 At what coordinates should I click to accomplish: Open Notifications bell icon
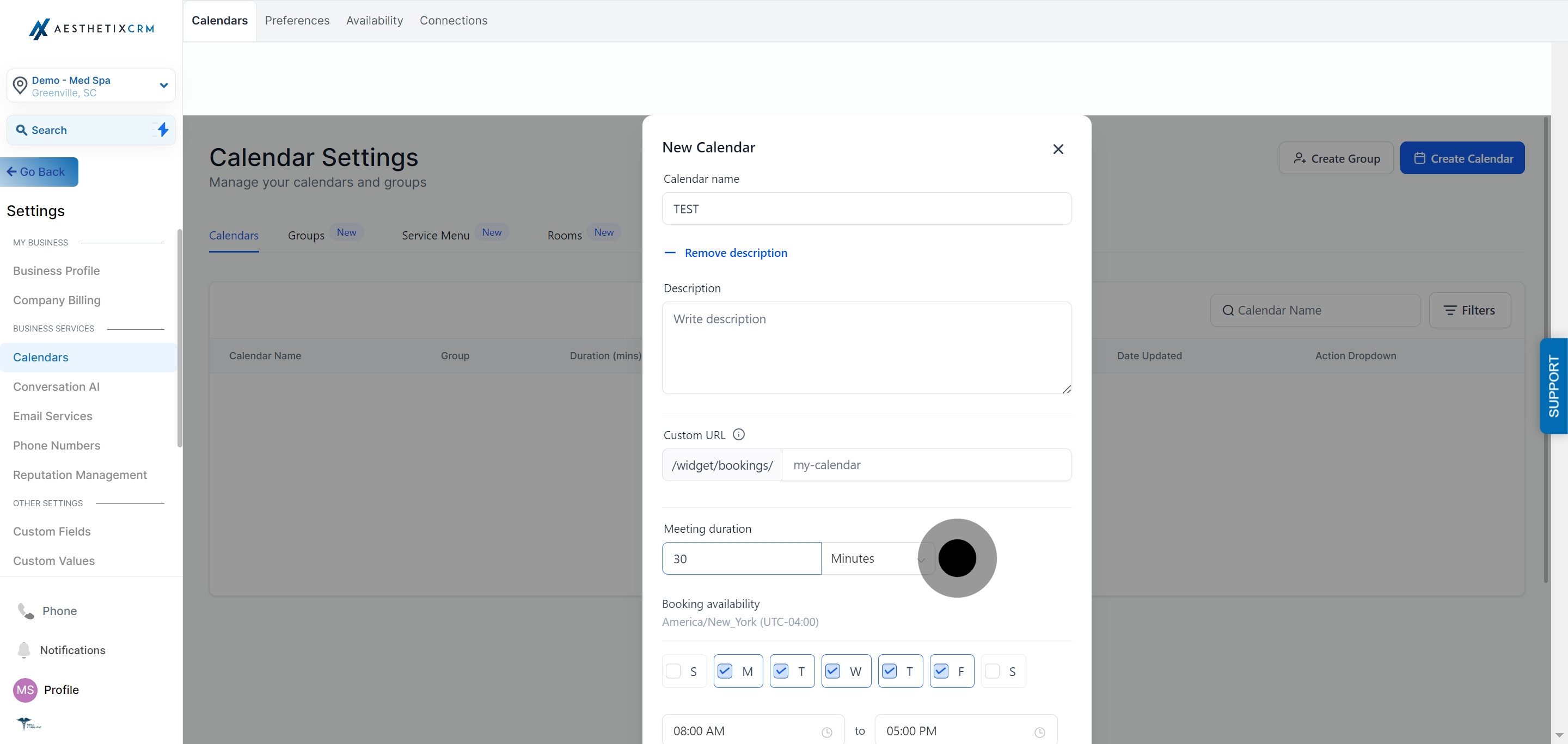[x=24, y=650]
